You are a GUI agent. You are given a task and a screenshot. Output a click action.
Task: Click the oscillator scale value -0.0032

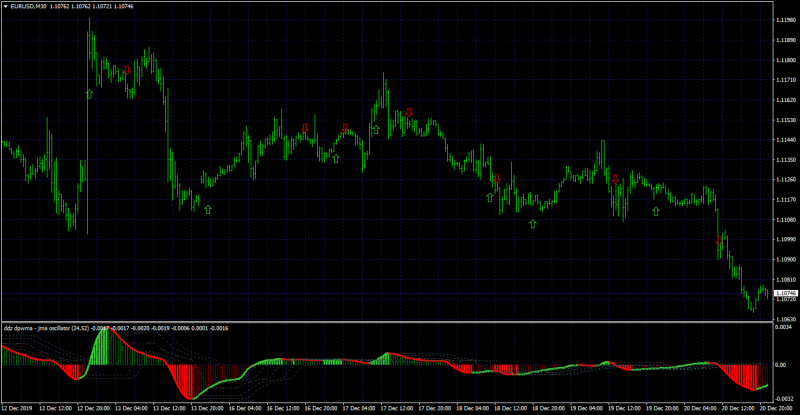click(x=784, y=399)
